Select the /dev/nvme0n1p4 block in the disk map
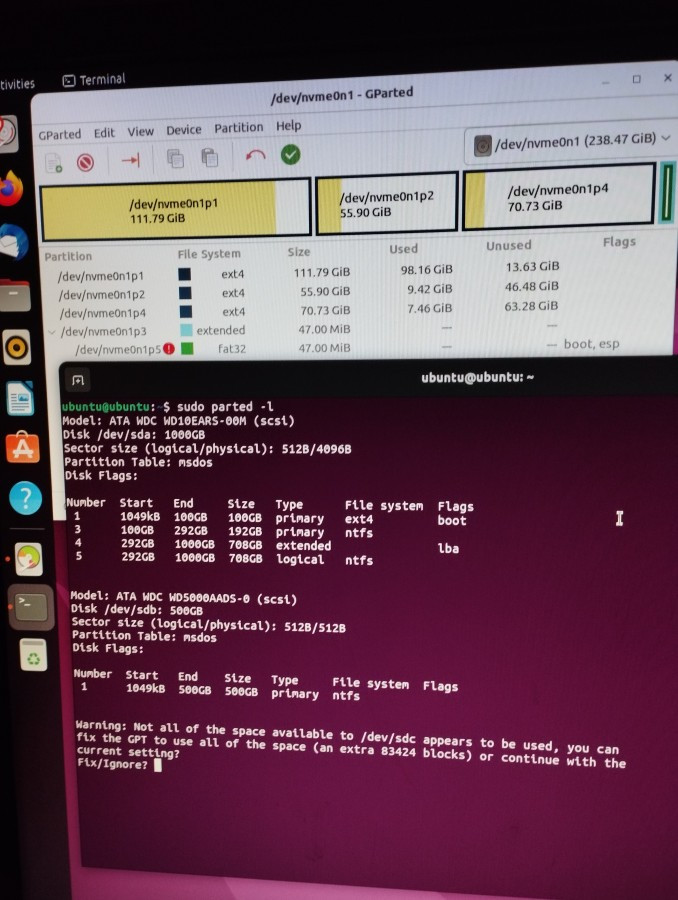Image resolution: width=678 pixels, height=900 pixels. [x=559, y=196]
